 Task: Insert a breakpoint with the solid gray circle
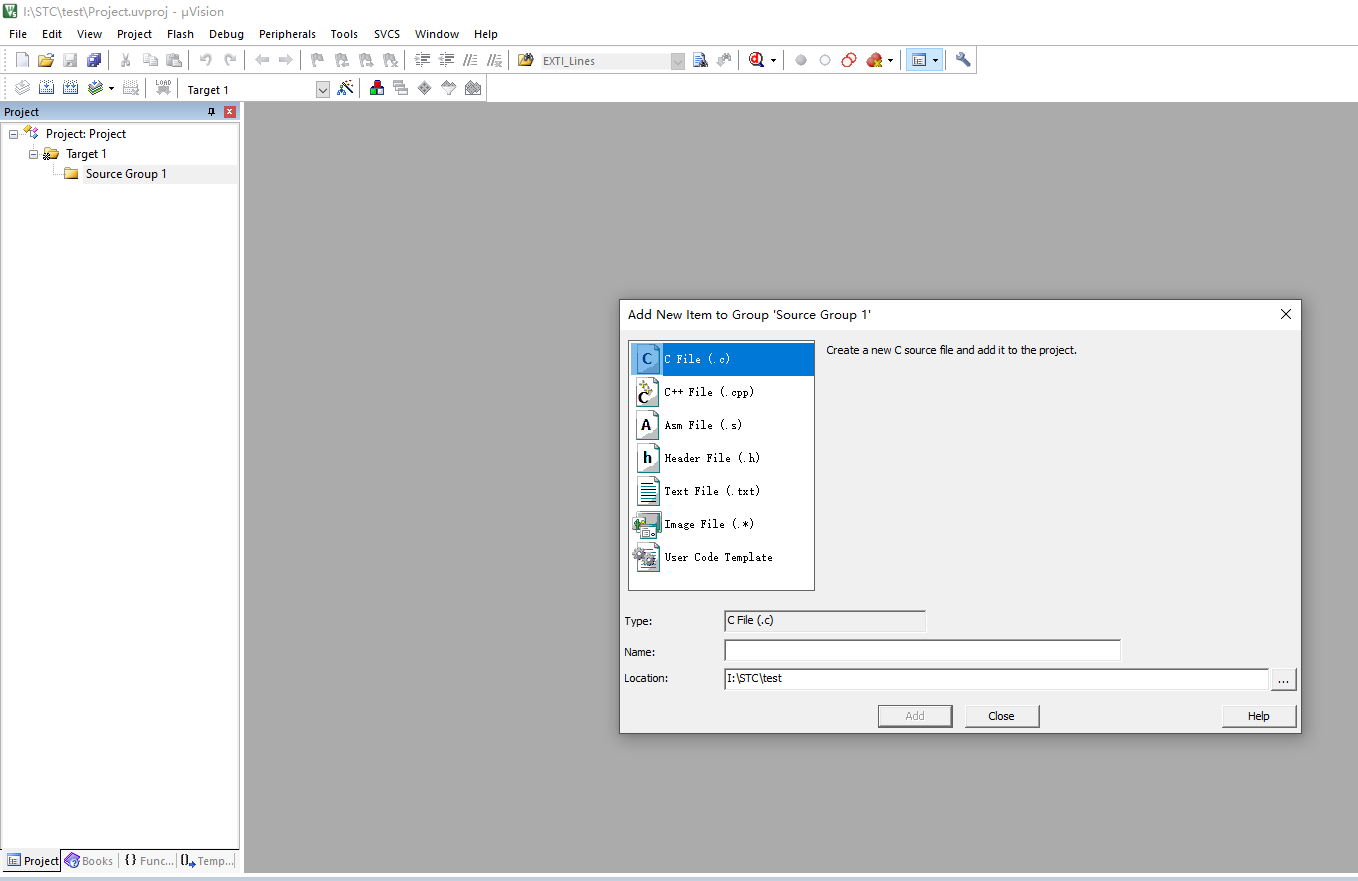[x=801, y=60]
